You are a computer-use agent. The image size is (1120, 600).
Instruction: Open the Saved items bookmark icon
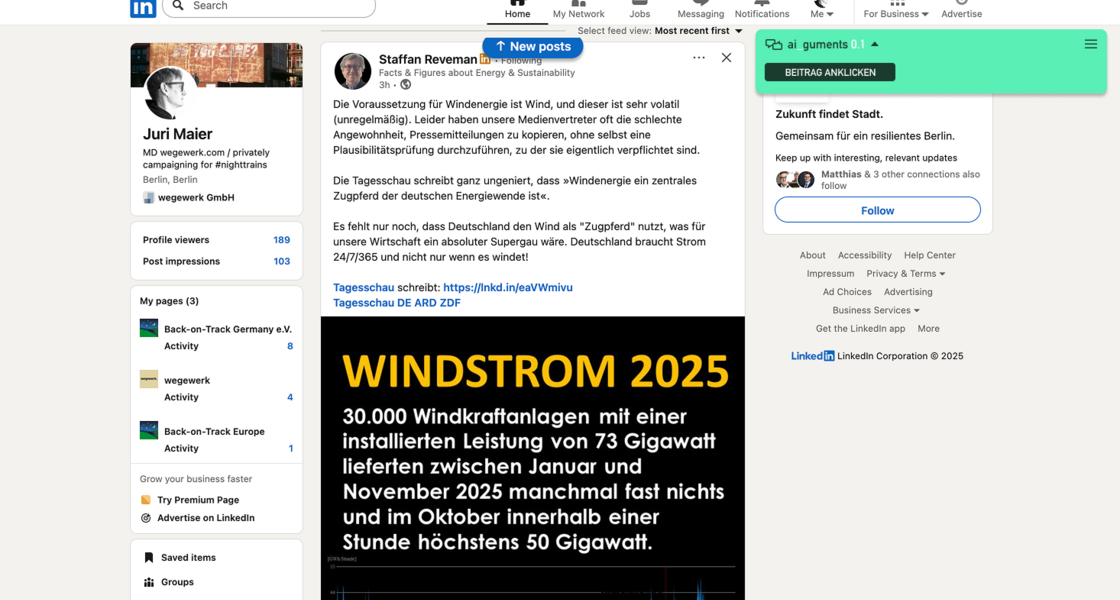tap(149, 558)
